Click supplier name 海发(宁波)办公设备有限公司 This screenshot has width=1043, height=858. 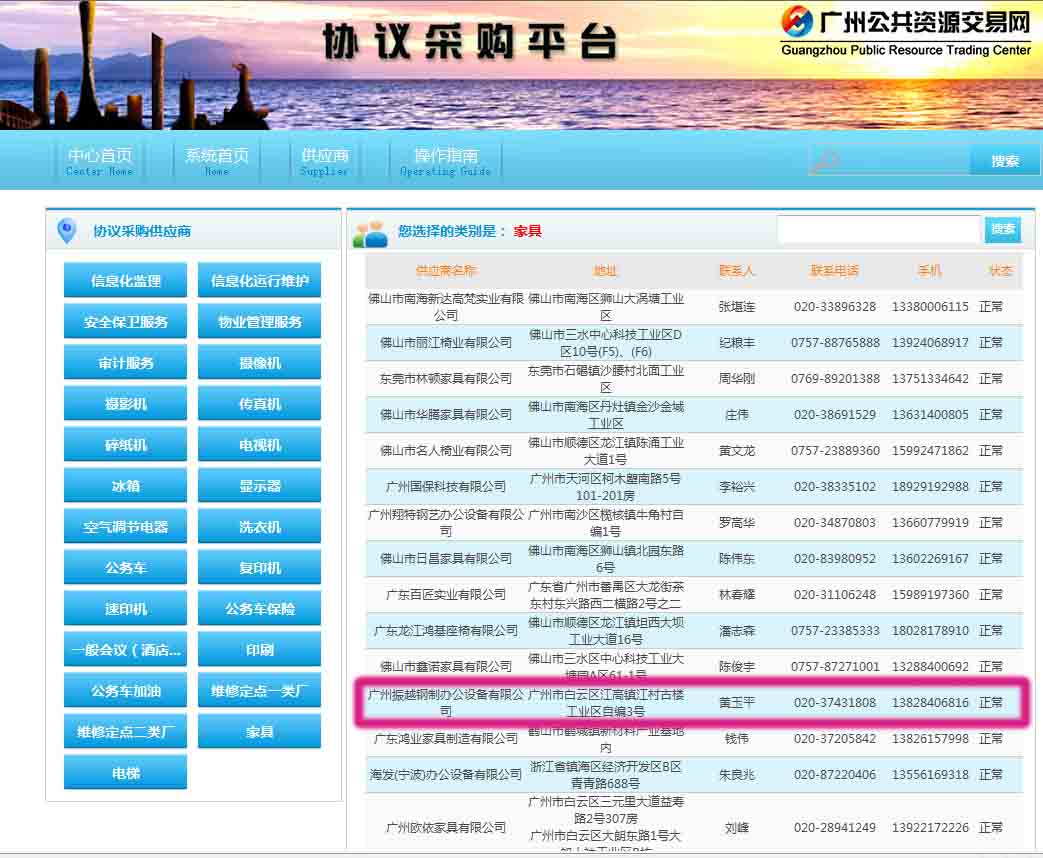coord(446,774)
